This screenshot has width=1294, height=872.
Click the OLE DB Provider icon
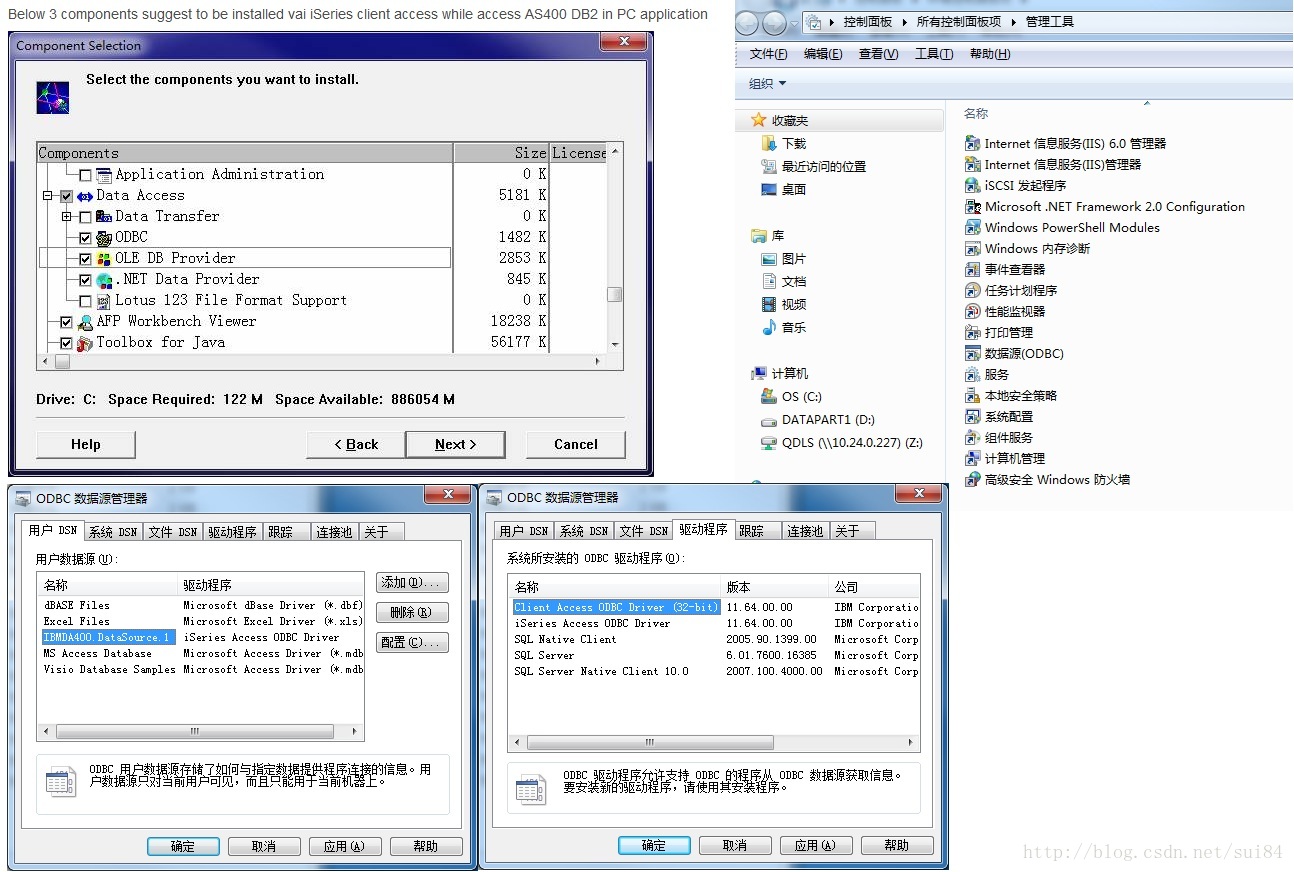[104, 259]
